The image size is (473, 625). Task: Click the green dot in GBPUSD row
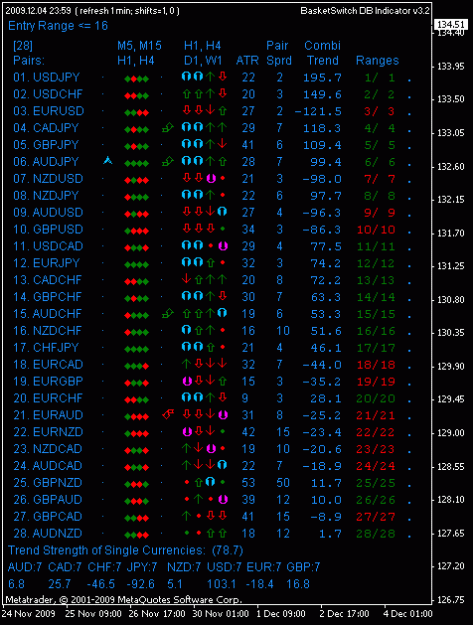(223, 229)
